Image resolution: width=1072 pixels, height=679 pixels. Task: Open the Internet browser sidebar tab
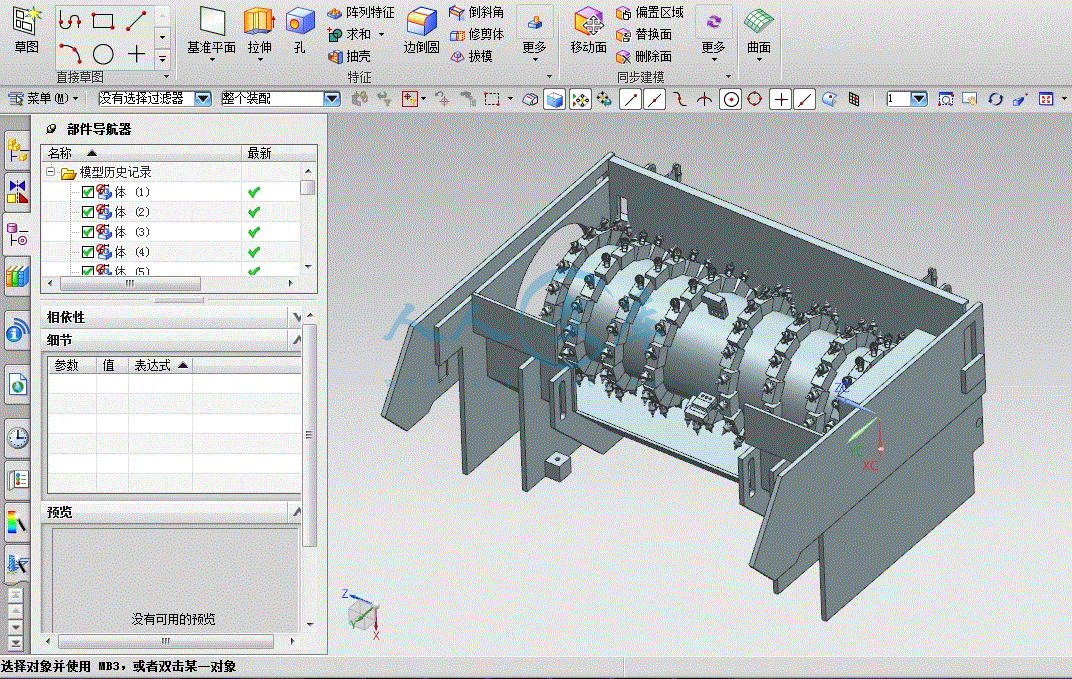[x=17, y=384]
